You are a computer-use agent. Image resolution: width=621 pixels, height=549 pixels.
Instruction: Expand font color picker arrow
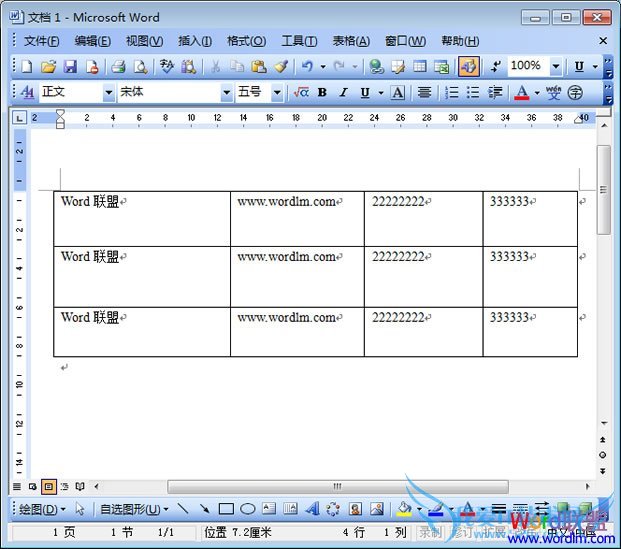[x=537, y=93]
